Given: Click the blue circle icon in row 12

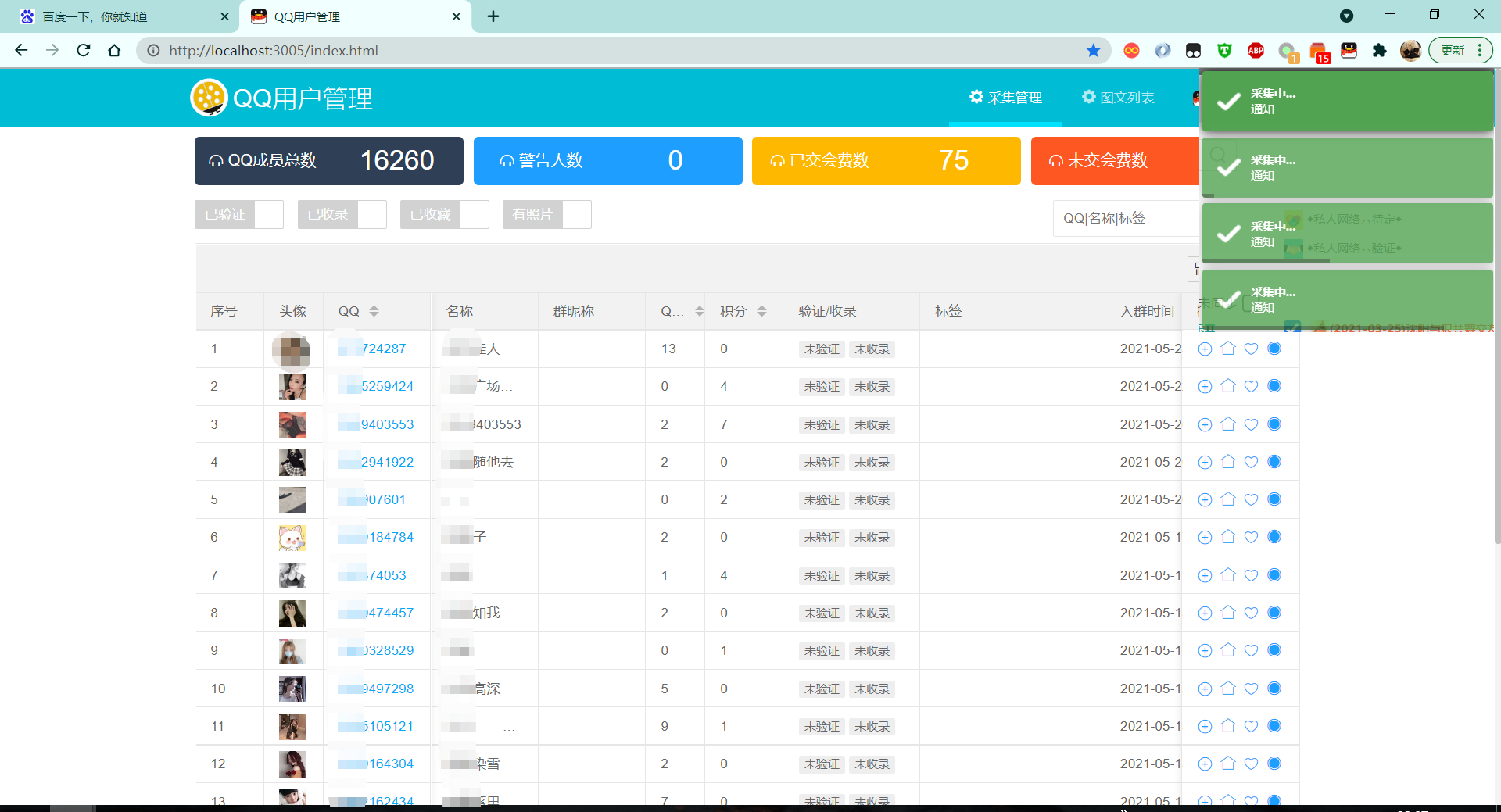Looking at the screenshot, I should pyautogui.click(x=1274, y=764).
